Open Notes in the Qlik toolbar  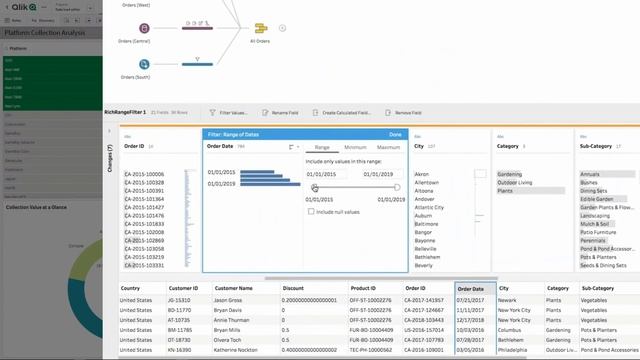(13, 20)
